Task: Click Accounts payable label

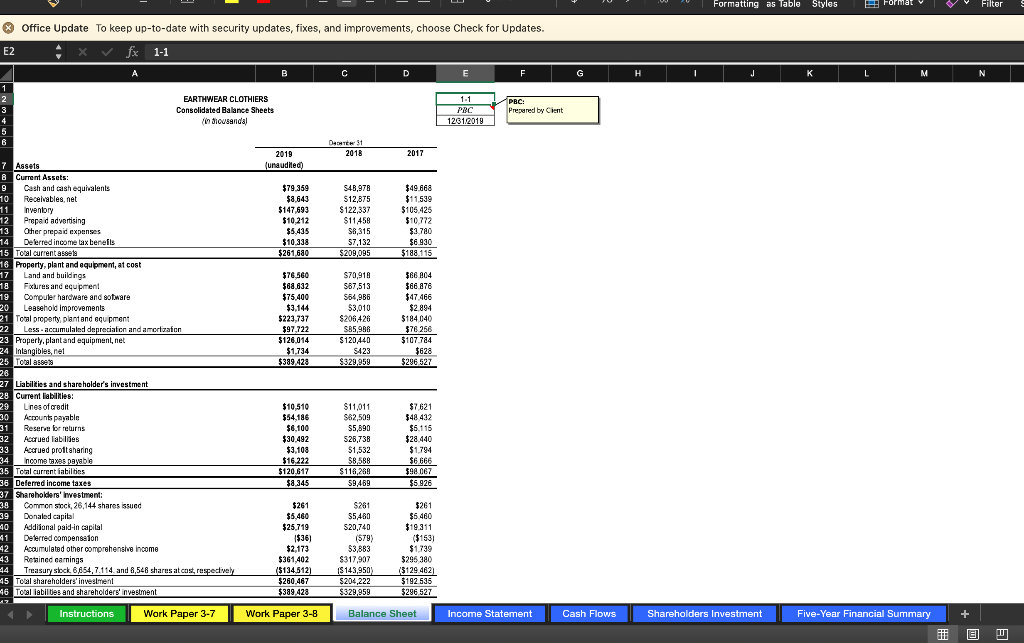Action: pyautogui.click(x=52, y=417)
